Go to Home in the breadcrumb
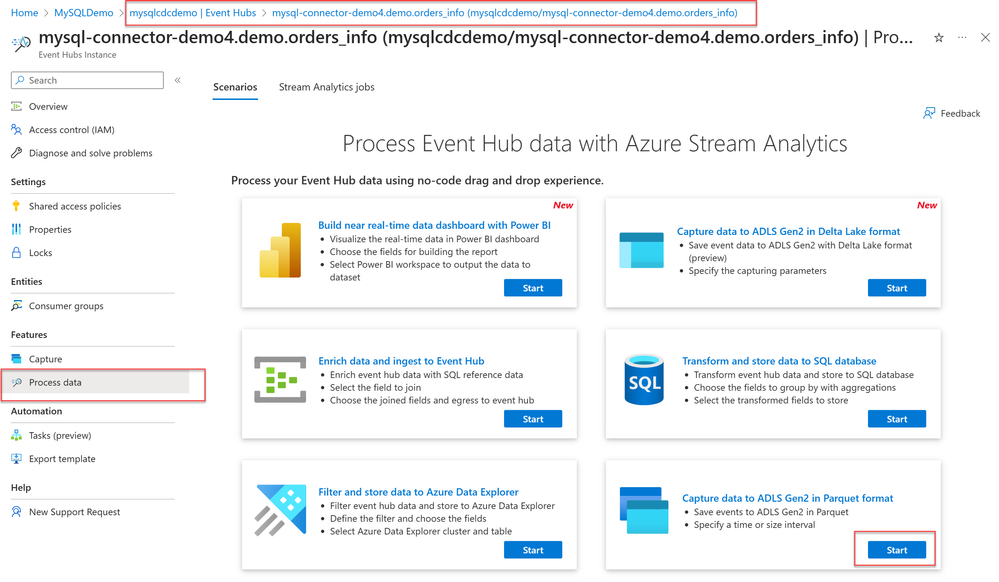 click(24, 13)
